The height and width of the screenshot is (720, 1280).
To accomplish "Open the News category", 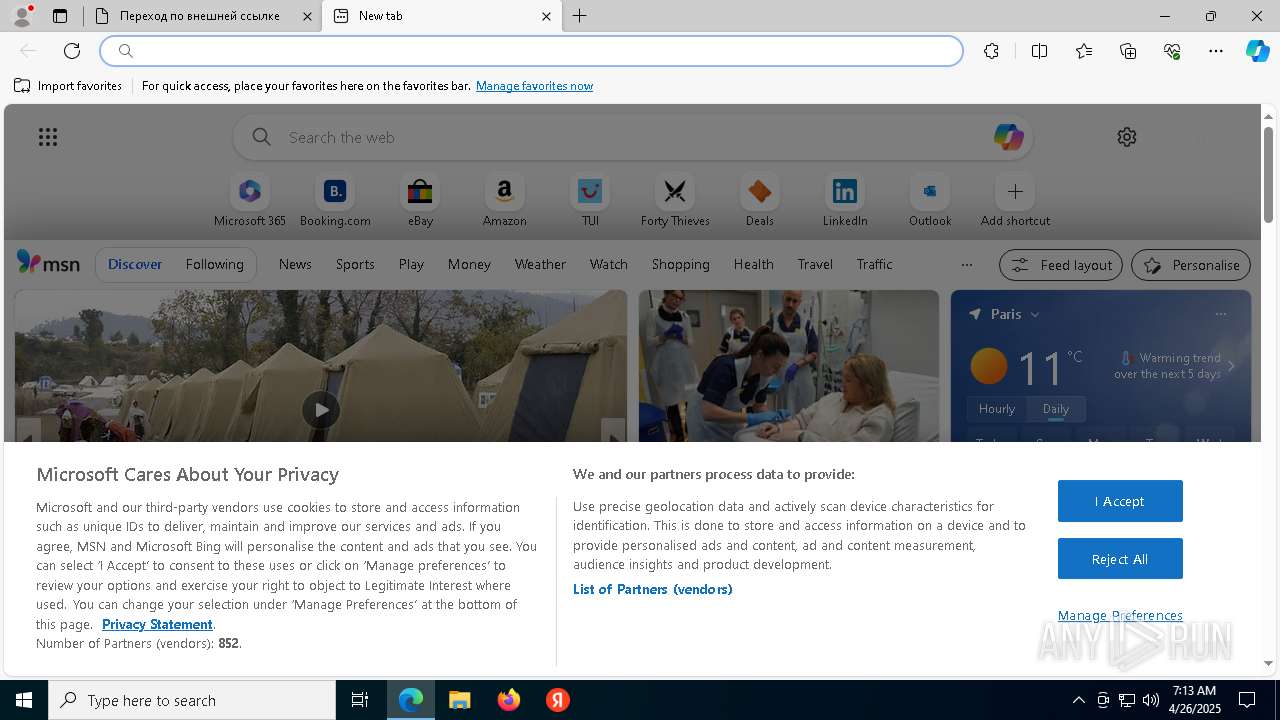I will point(295,264).
